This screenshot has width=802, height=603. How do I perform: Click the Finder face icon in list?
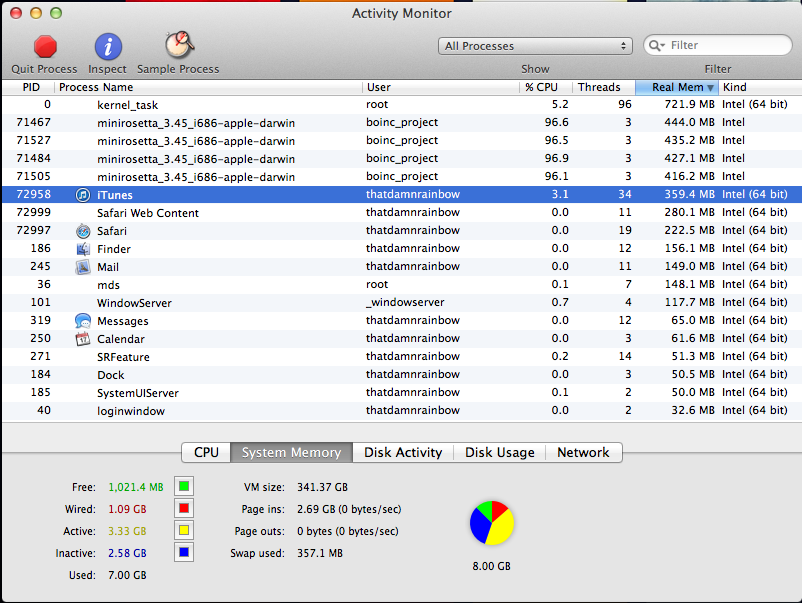click(83, 249)
